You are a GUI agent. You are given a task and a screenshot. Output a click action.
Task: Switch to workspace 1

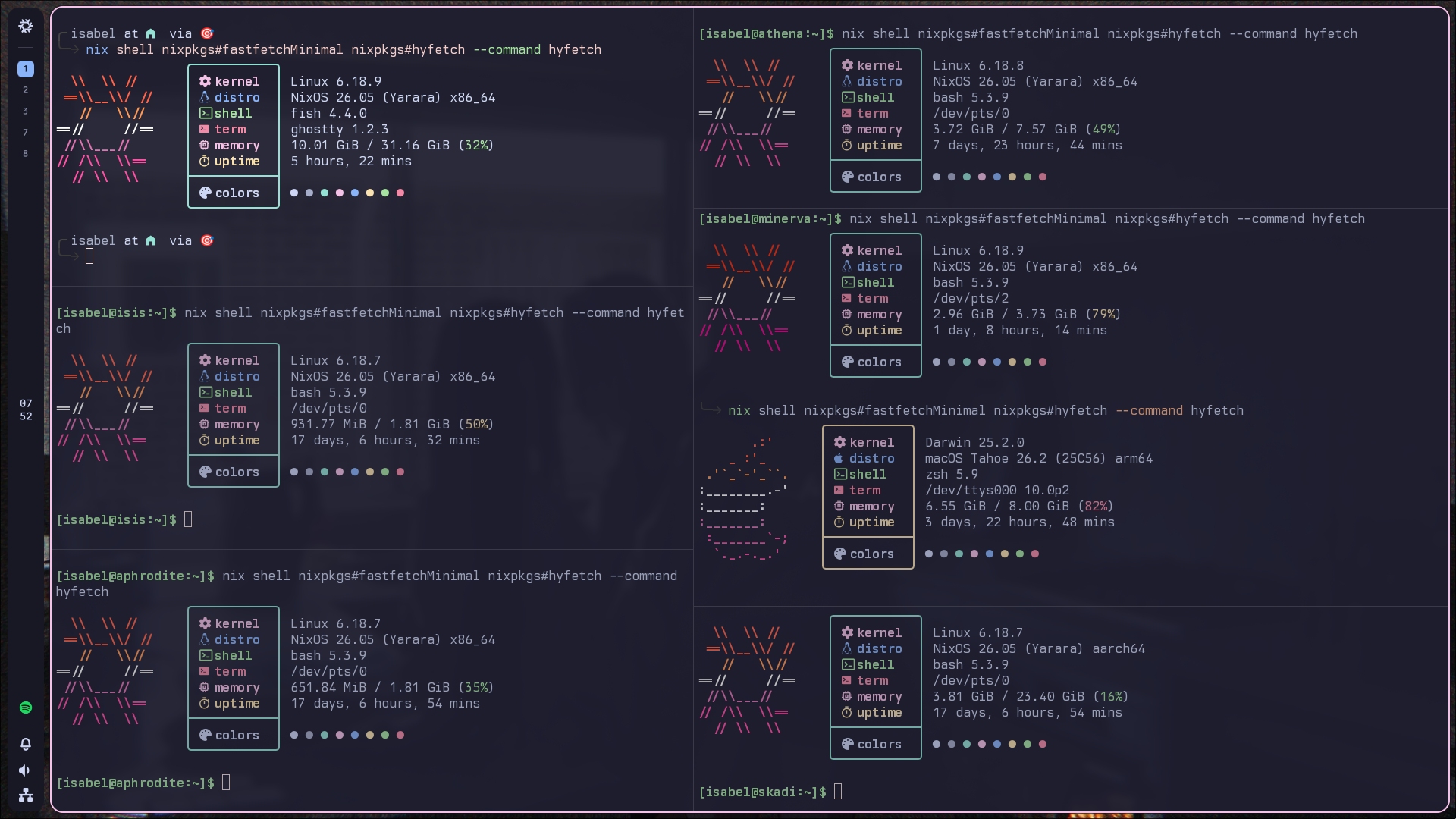[x=26, y=69]
